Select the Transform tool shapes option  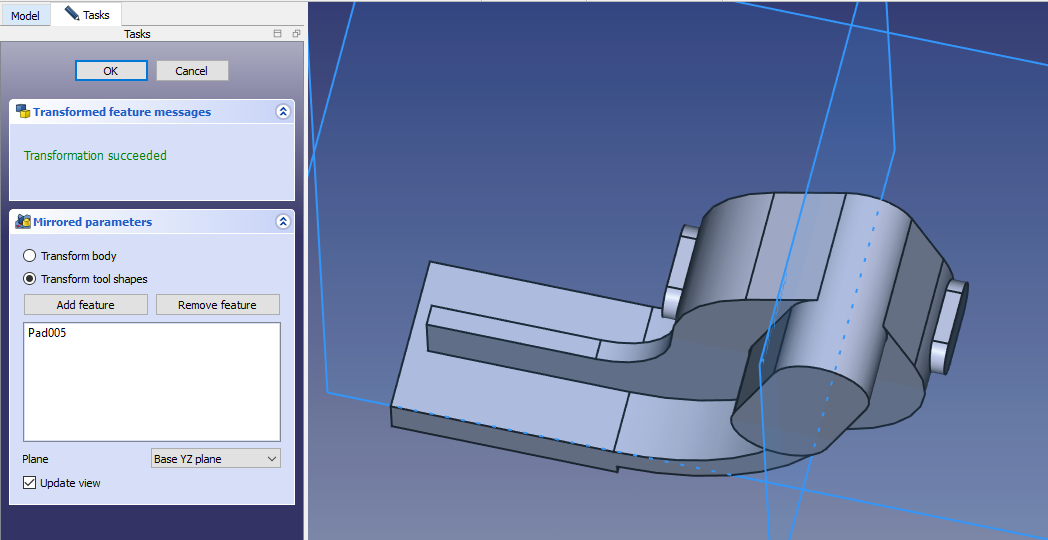point(30,279)
